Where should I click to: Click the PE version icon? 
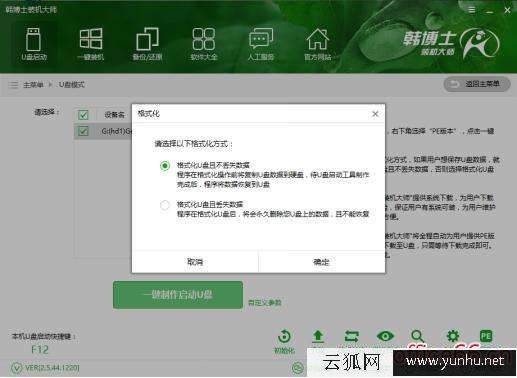486,336
